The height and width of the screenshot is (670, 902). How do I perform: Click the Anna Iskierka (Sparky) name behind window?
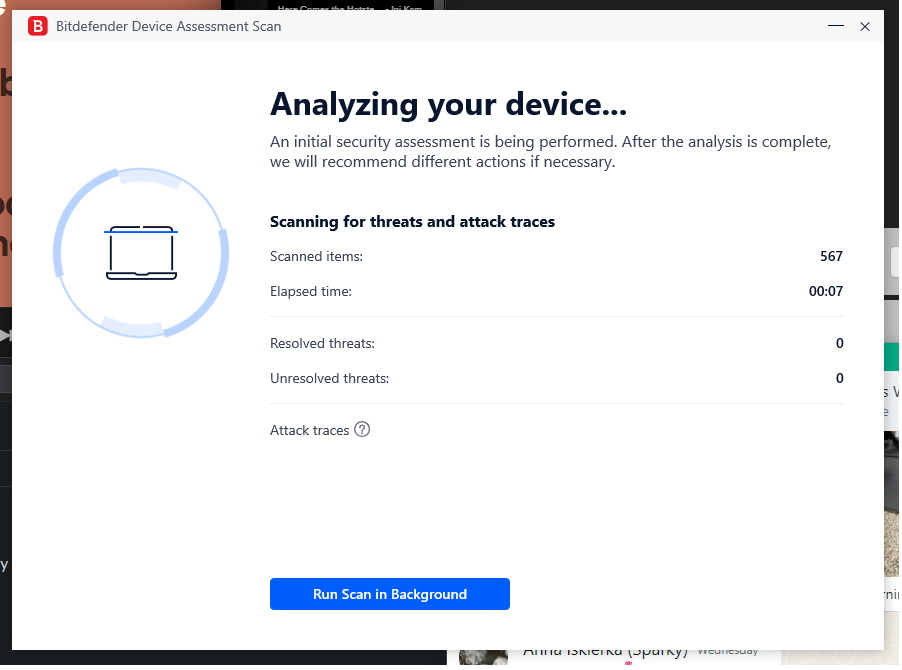[x=605, y=653]
